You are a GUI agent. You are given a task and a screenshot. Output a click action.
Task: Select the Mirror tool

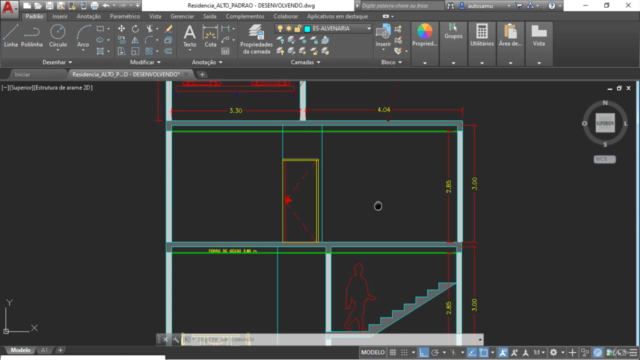click(135, 40)
